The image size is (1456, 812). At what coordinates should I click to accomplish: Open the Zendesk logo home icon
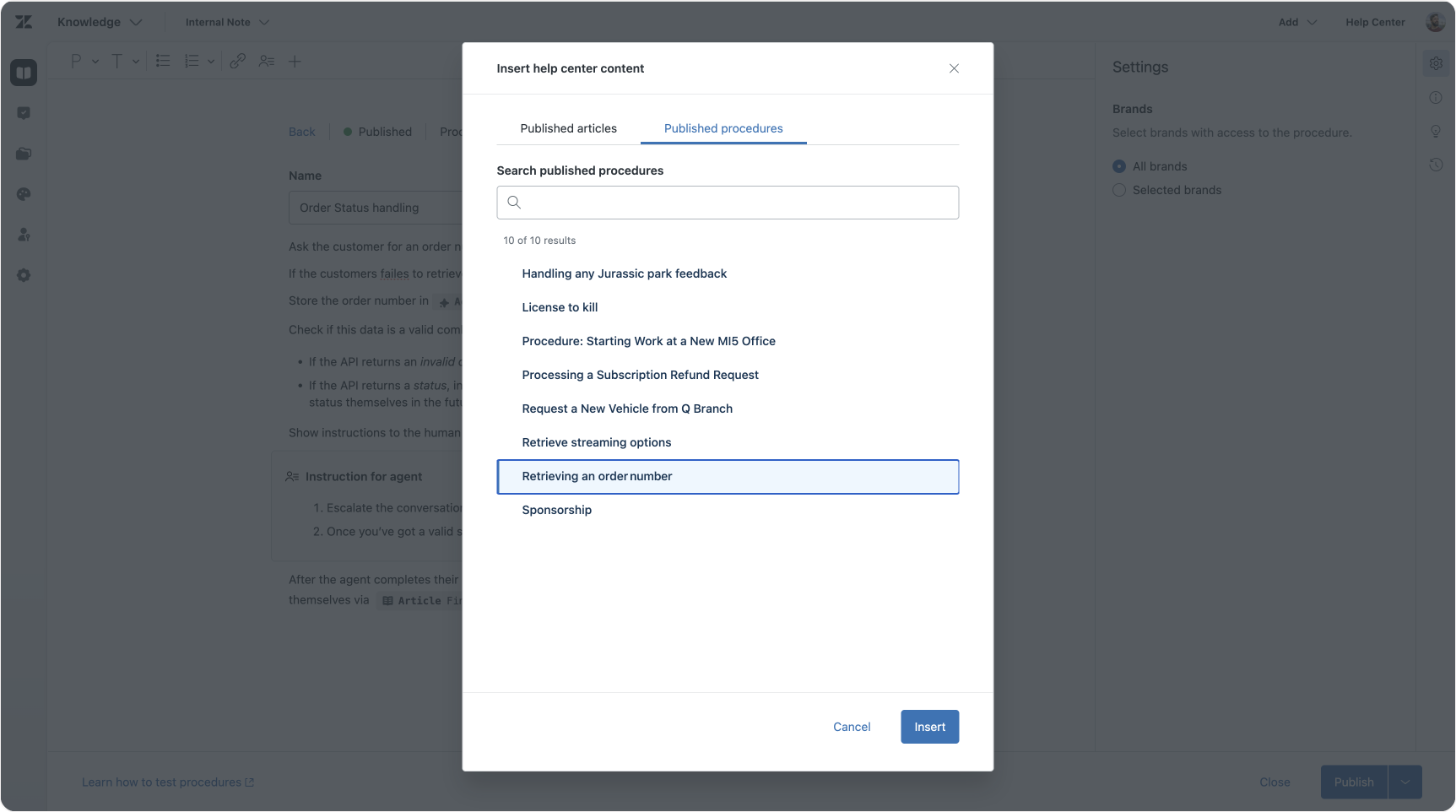(24, 22)
